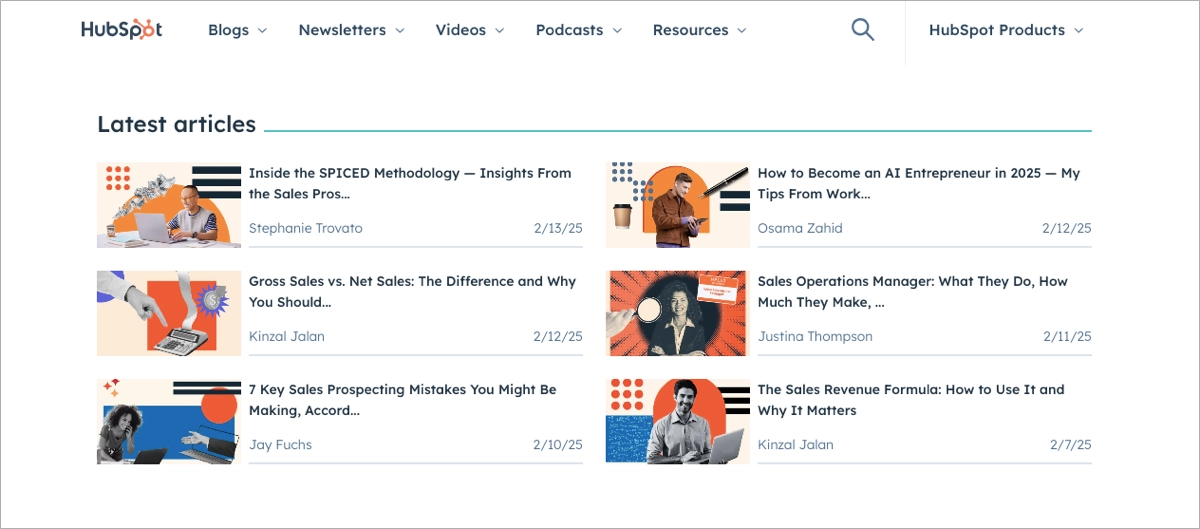
Task: Open the Podcasts navigation menu
Action: 578,30
